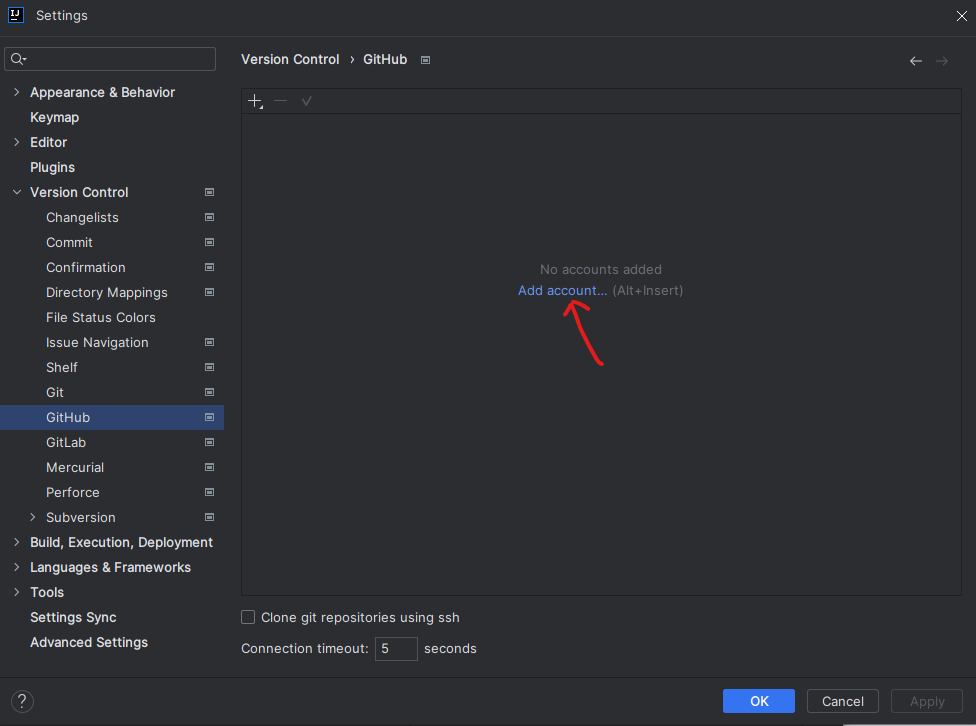Select the Commit settings page
The width and height of the screenshot is (976, 726).
69,242
